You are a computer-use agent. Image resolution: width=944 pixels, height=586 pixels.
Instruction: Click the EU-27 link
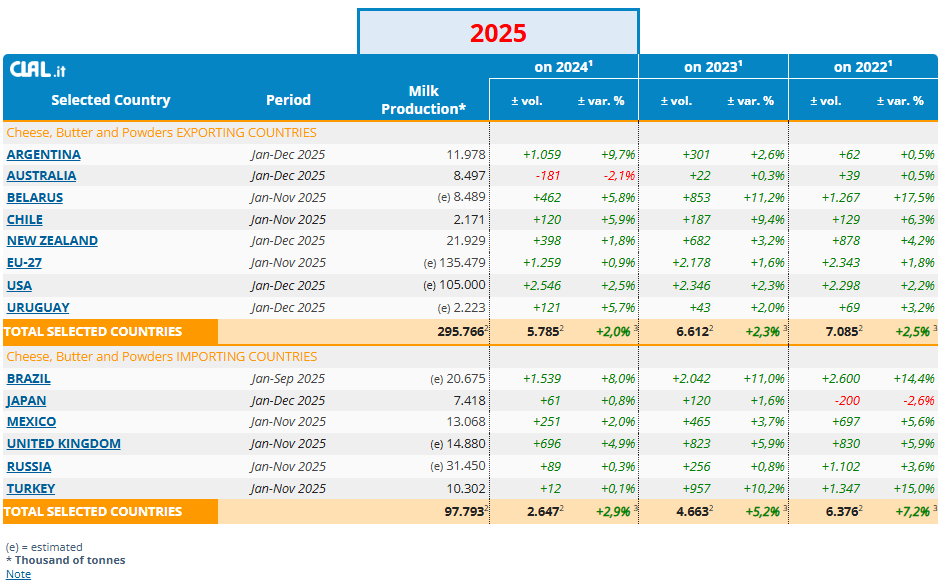[24, 263]
